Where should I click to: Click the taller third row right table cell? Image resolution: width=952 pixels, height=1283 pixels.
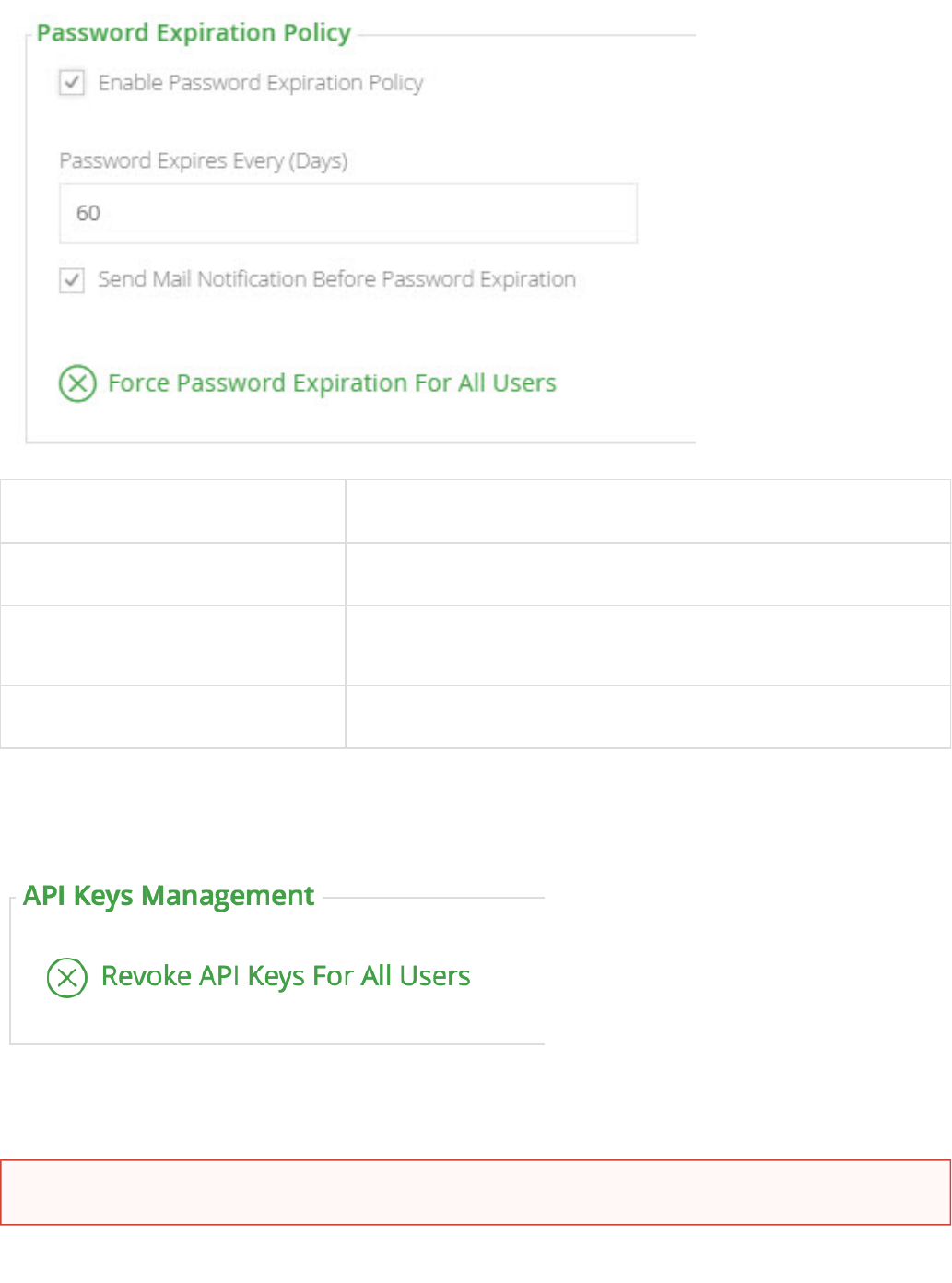pos(648,645)
